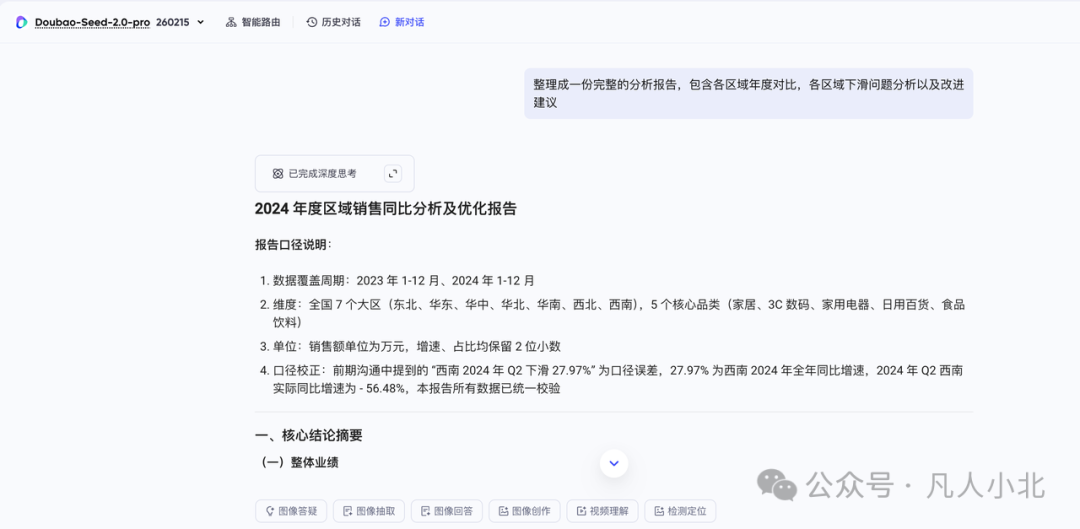Image resolution: width=1080 pixels, height=529 pixels.
Task: Click the （一）整体业绩 subheading
Action: (300, 462)
